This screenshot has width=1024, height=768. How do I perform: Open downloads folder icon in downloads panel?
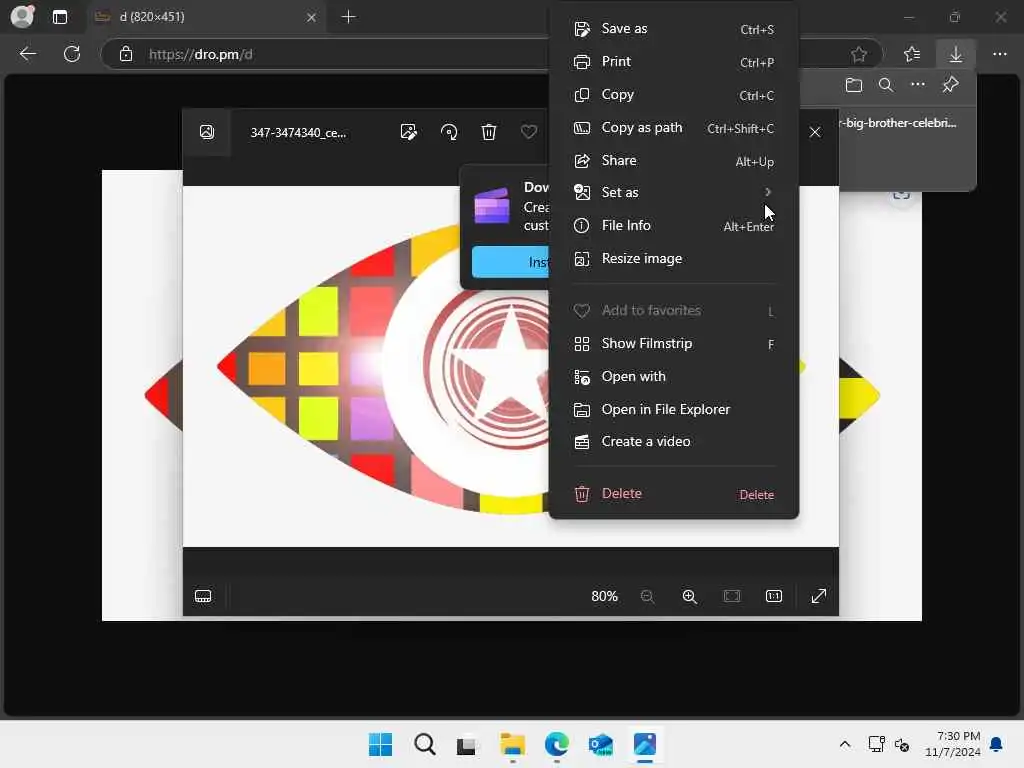854,85
